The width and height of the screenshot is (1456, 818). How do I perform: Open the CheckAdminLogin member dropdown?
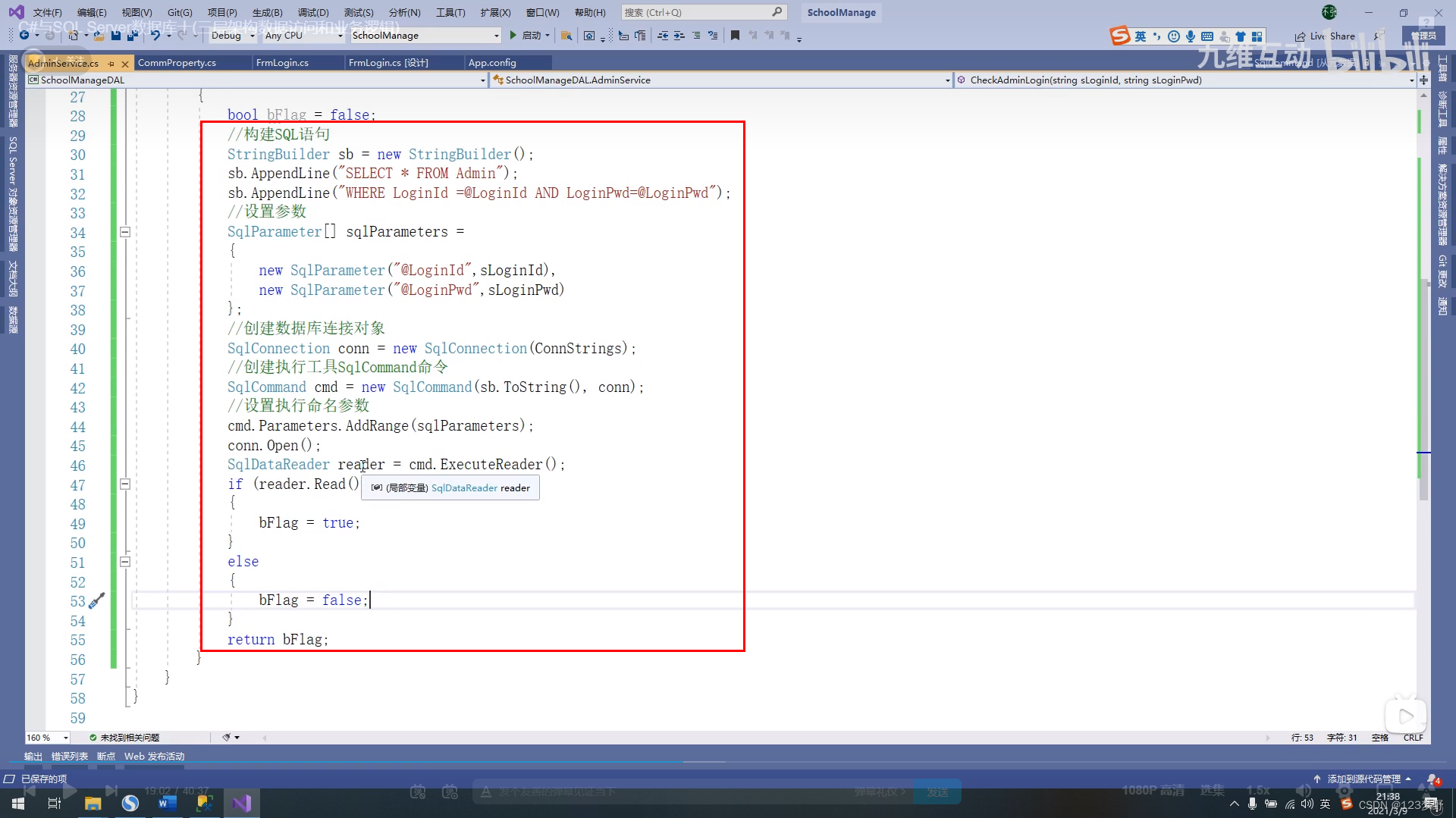pyautogui.click(x=1185, y=80)
